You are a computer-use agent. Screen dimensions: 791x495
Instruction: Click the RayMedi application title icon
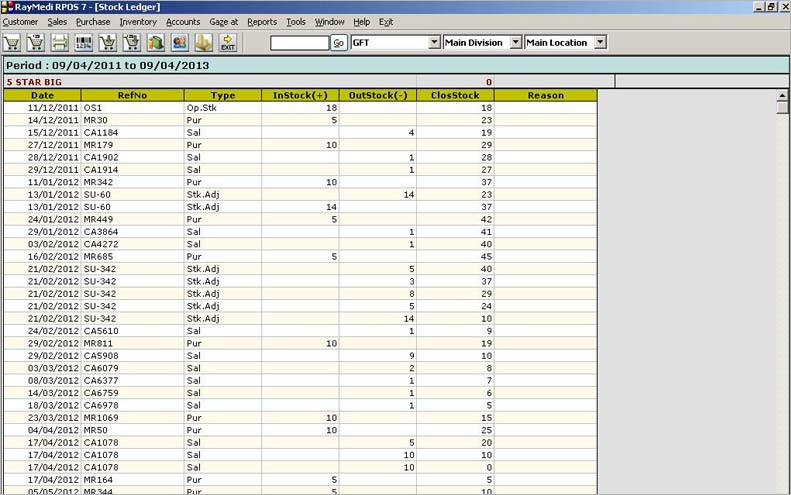[7, 7]
